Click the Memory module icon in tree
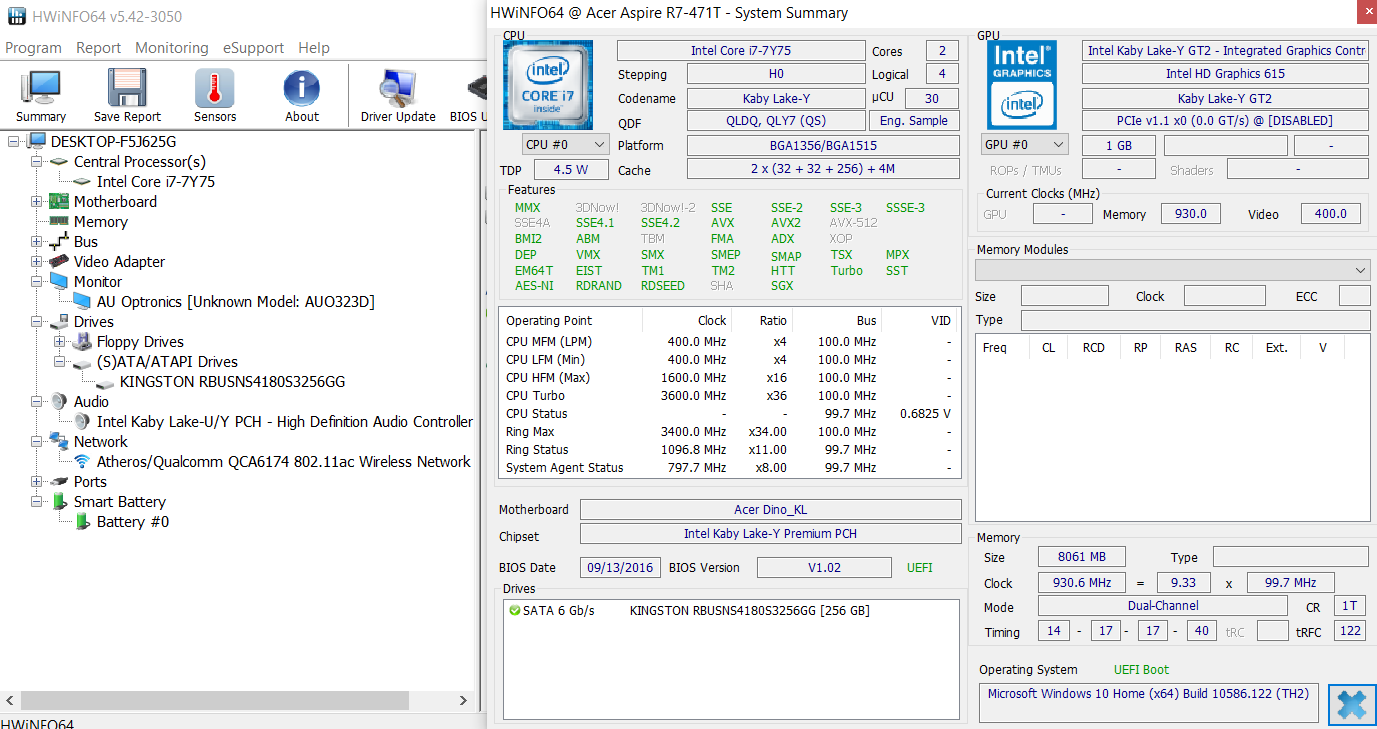Image resolution: width=1377 pixels, height=729 pixels. 60,221
